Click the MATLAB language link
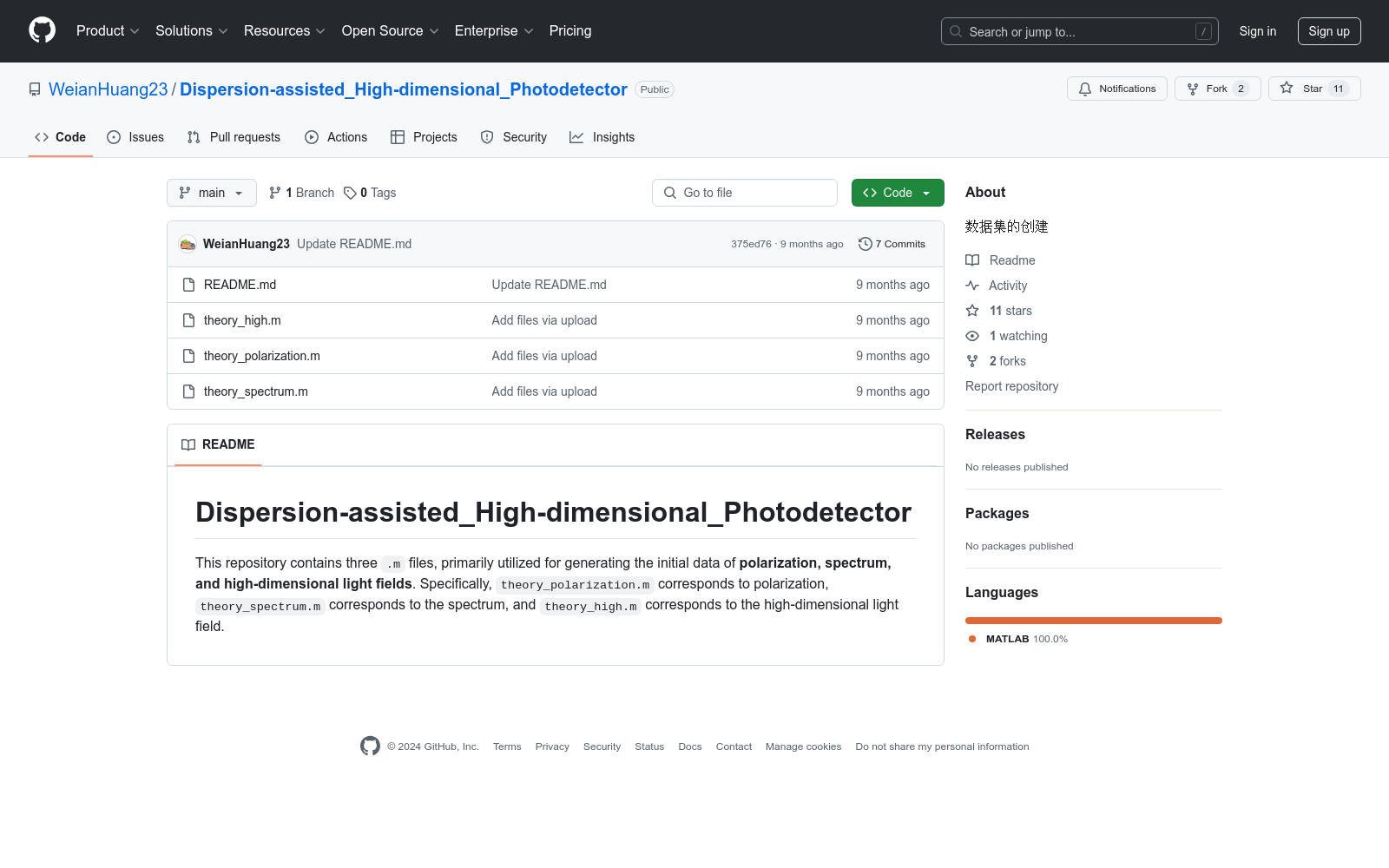This screenshot has width=1389, height=868. pos(1017,639)
